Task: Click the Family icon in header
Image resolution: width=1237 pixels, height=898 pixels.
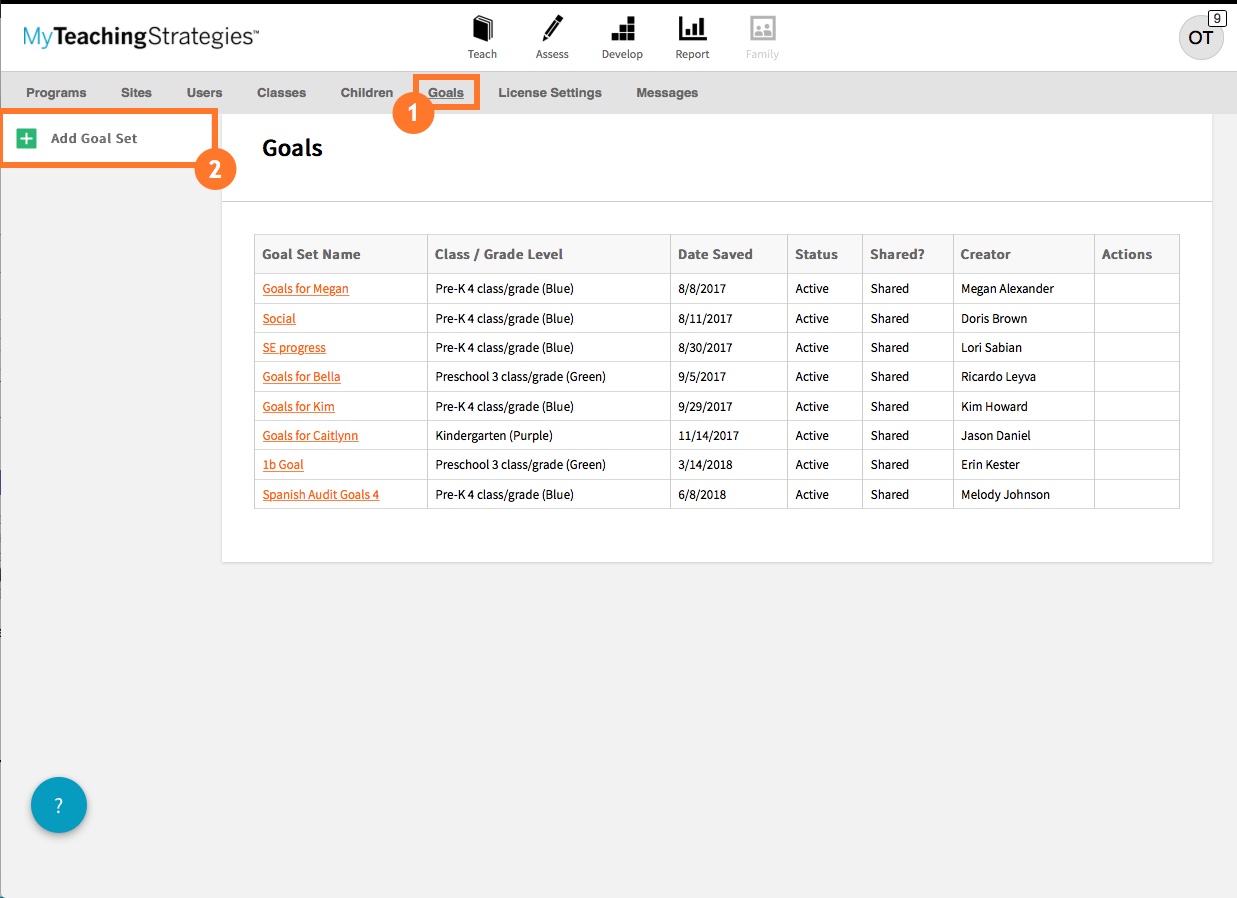Action: click(x=762, y=28)
